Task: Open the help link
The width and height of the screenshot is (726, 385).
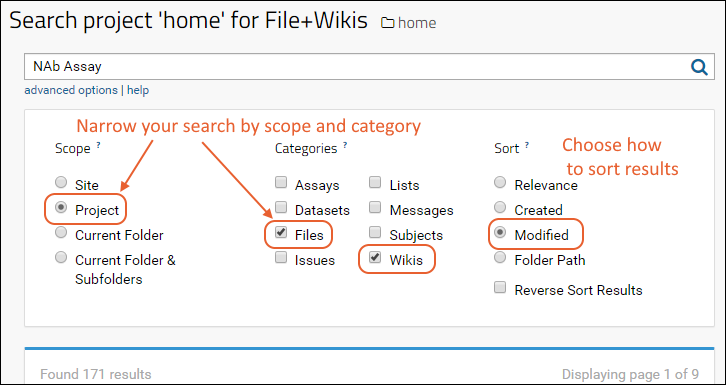Action: [138, 90]
